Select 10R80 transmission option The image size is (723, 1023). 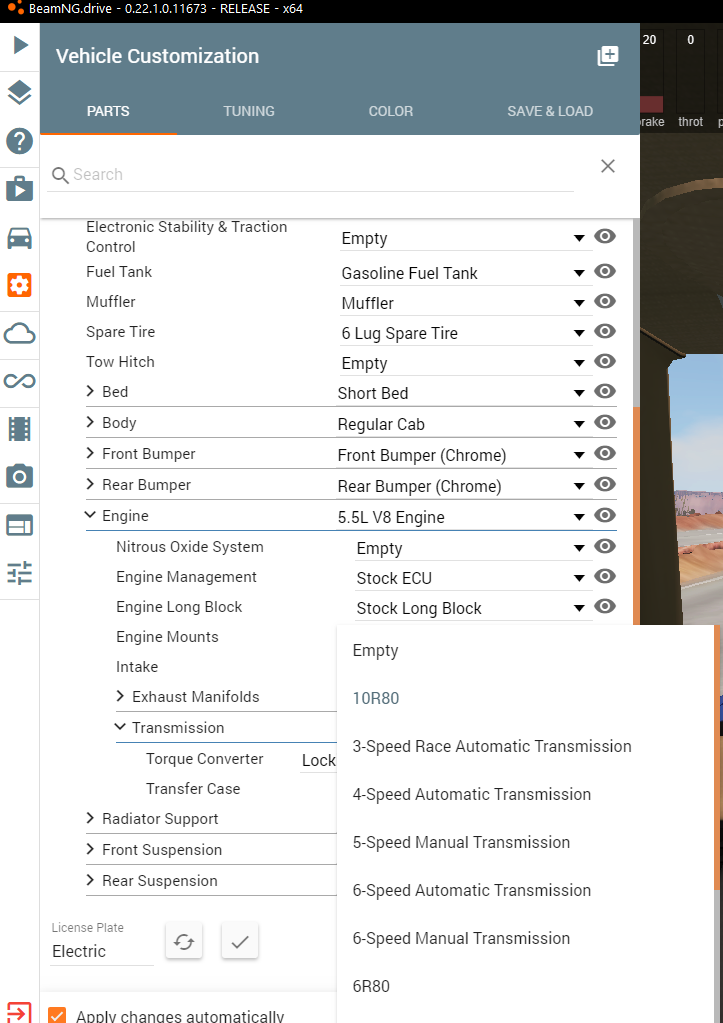[x=525, y=698]
